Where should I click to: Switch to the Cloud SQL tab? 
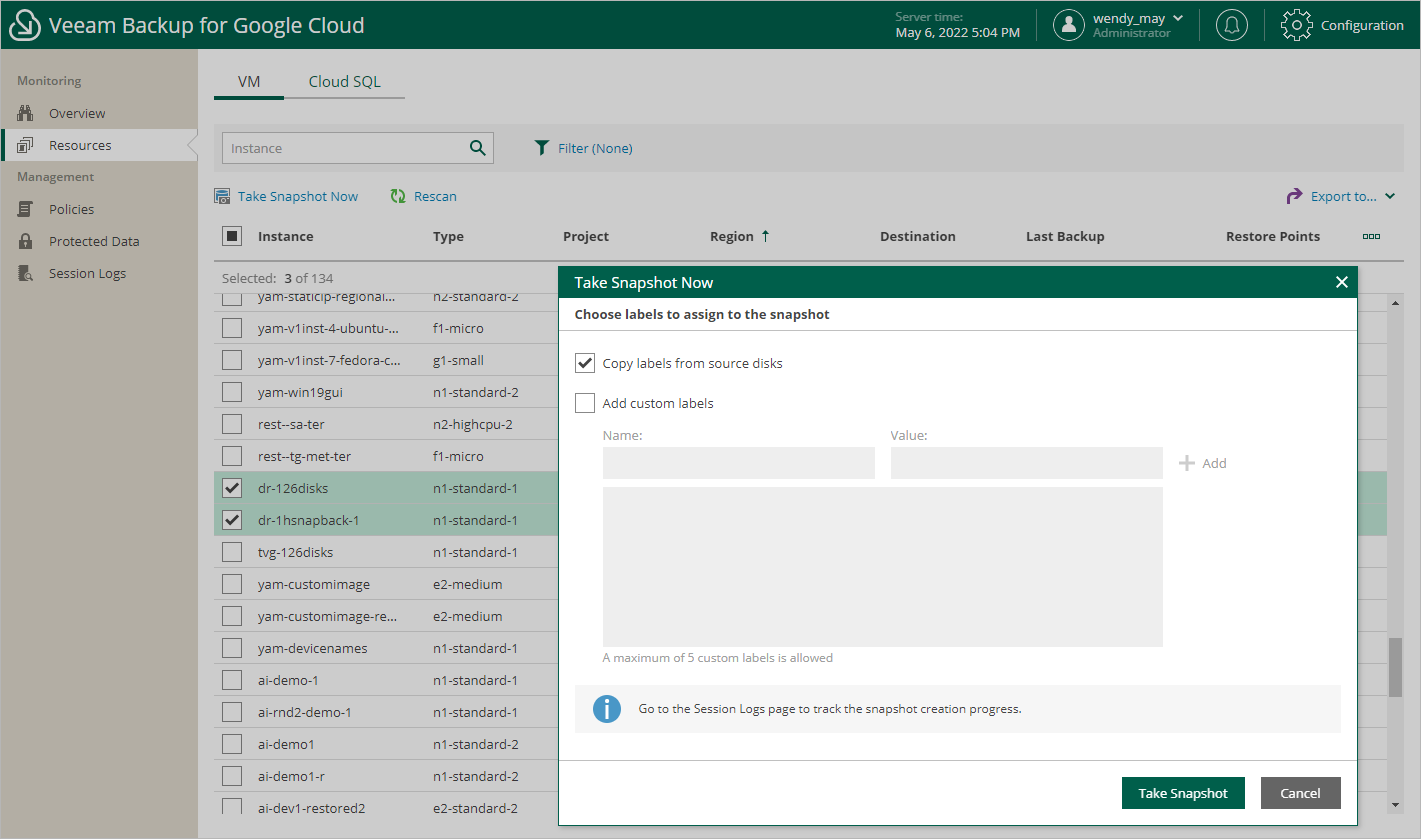345,82
